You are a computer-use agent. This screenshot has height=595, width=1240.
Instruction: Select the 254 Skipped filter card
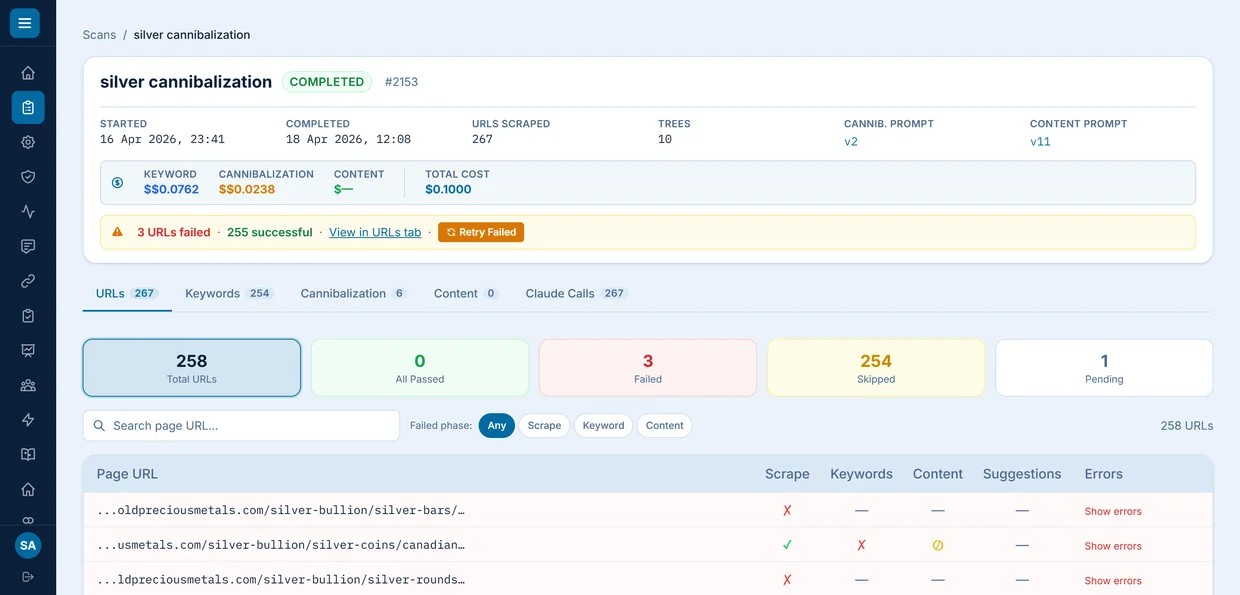tap(876, 368)
